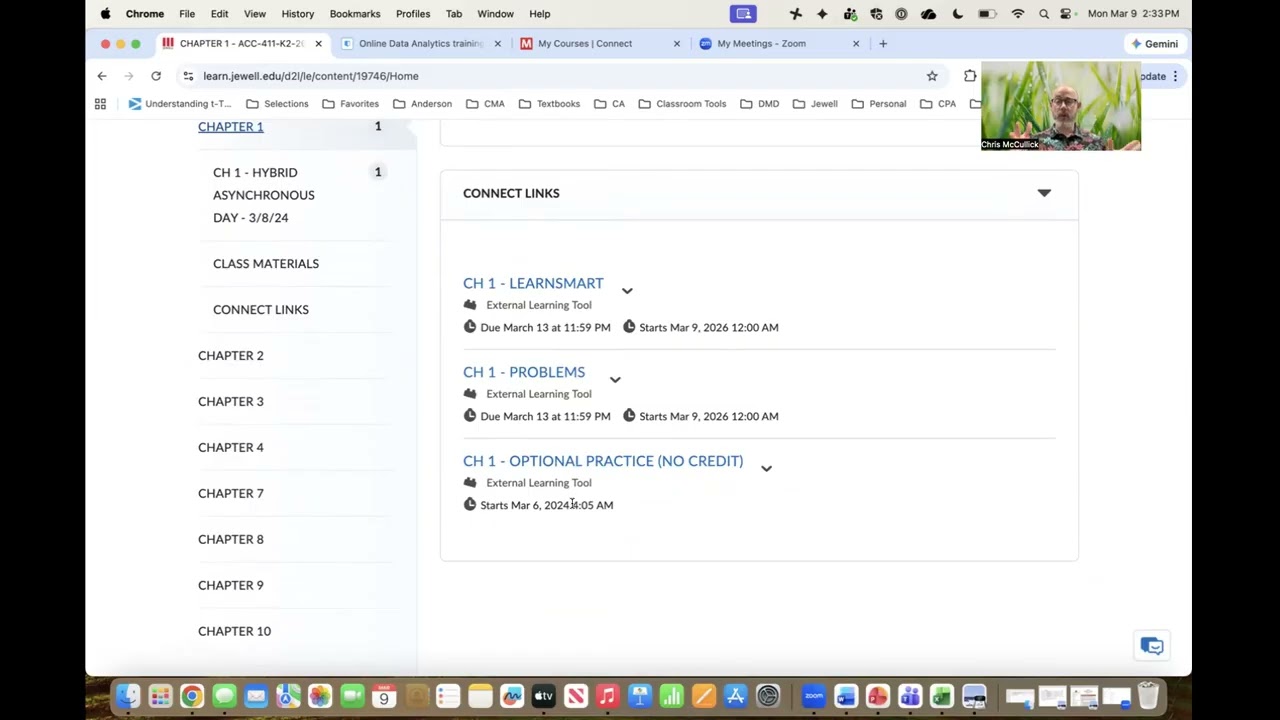Image resolution: width=1280 pixels, height=720 pixels.
Task: Open the Control Center icon
Action: click(x=1066, y=14)
